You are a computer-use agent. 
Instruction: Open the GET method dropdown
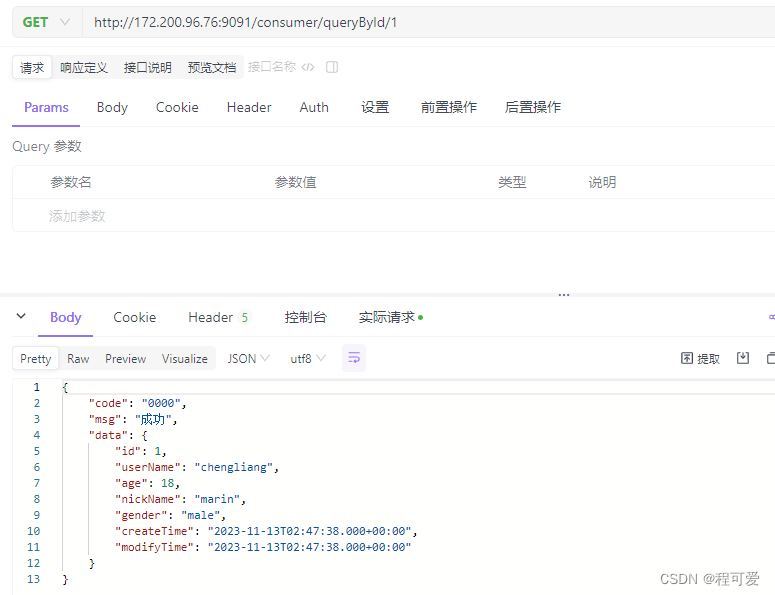tap(46, 22)
